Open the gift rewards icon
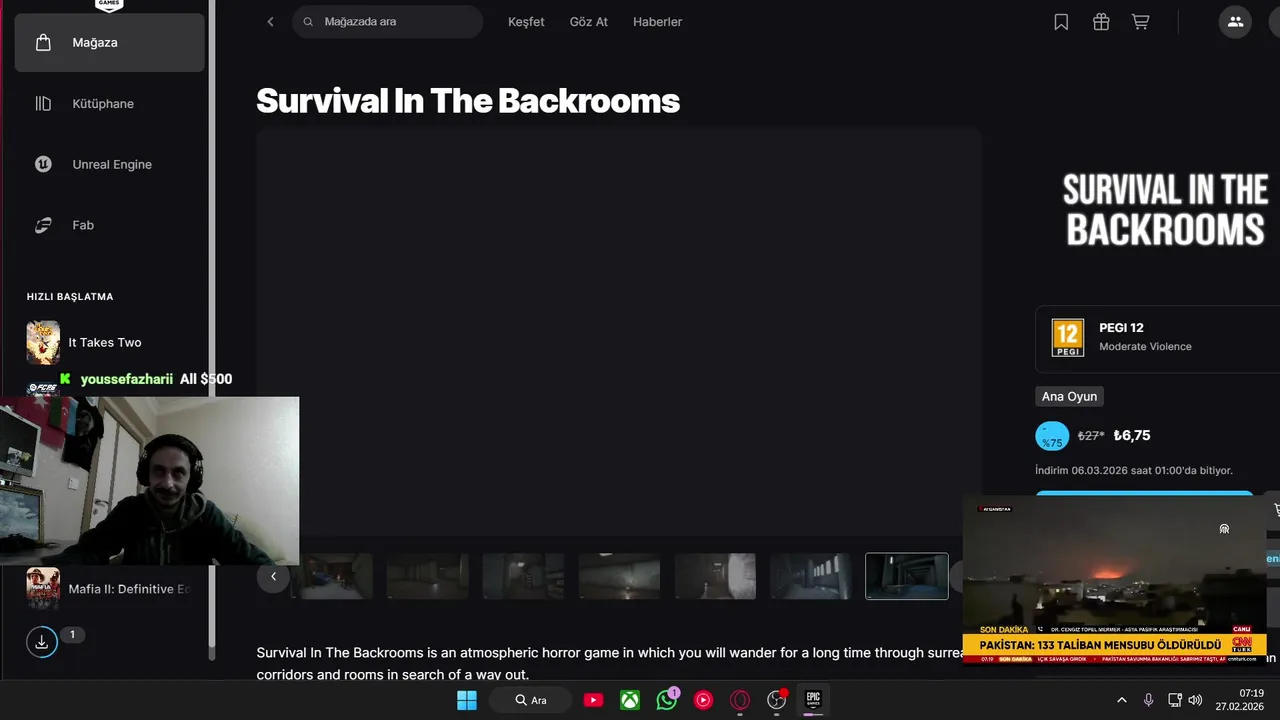Viewport: 1280px width, 720px height. 1101,22
